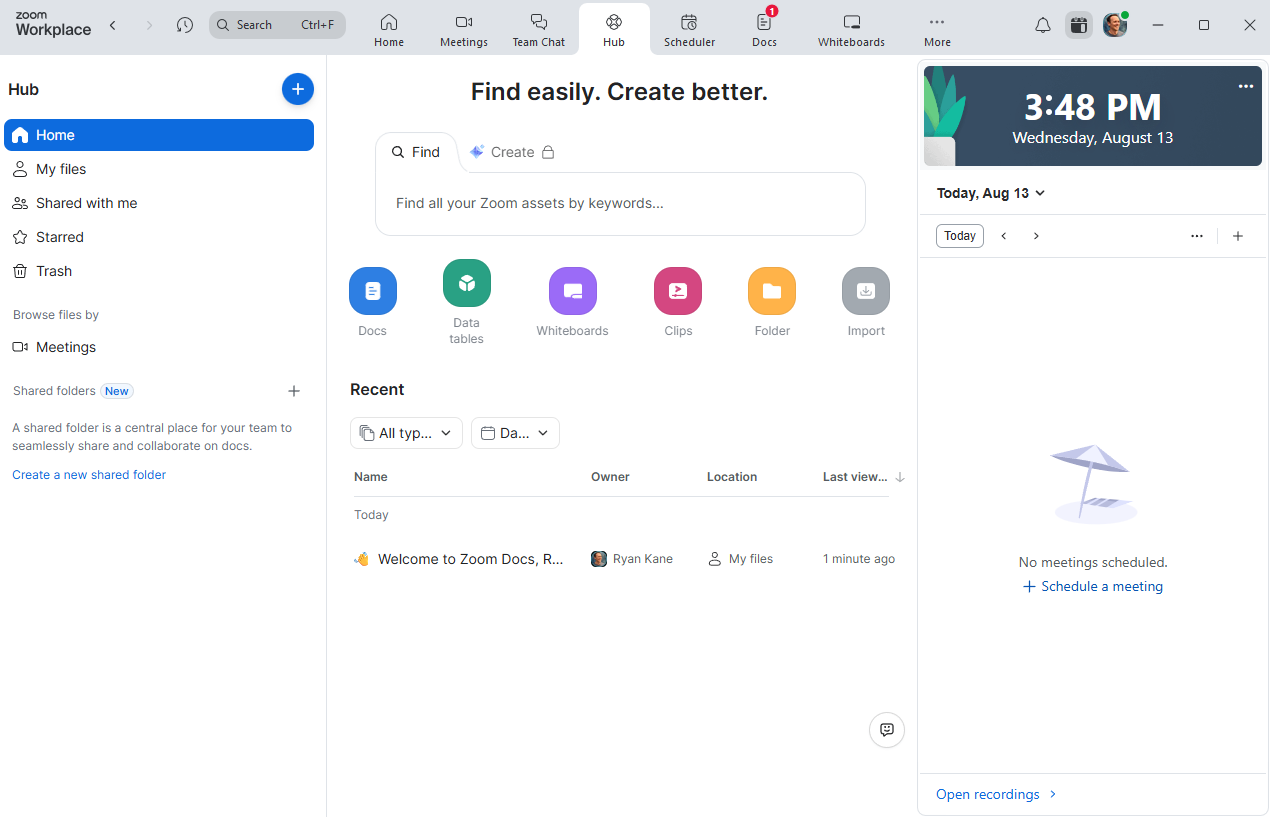Select the locked Create tab
The width and height of the screenshot is (1270, 817).
point(511,152)
